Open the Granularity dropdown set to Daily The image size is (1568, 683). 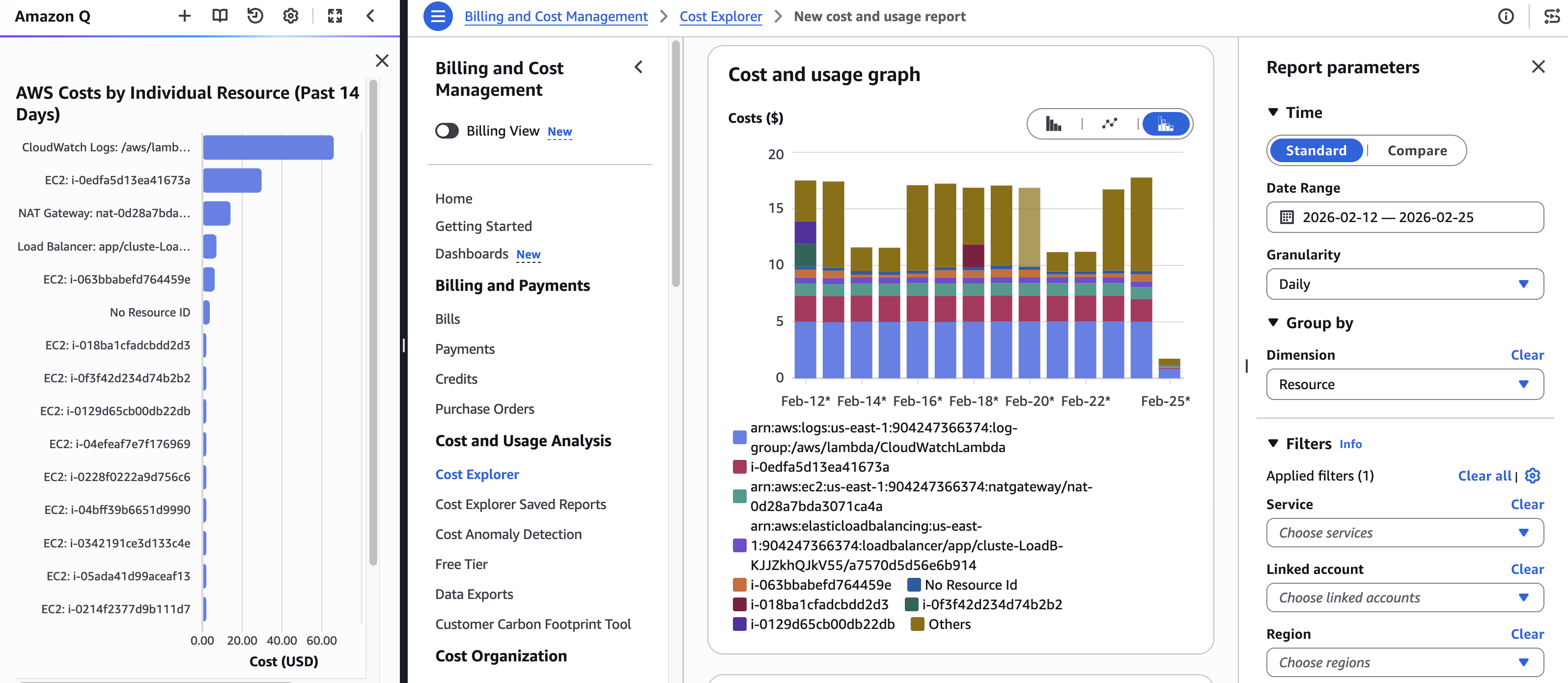pos(1403,284)
